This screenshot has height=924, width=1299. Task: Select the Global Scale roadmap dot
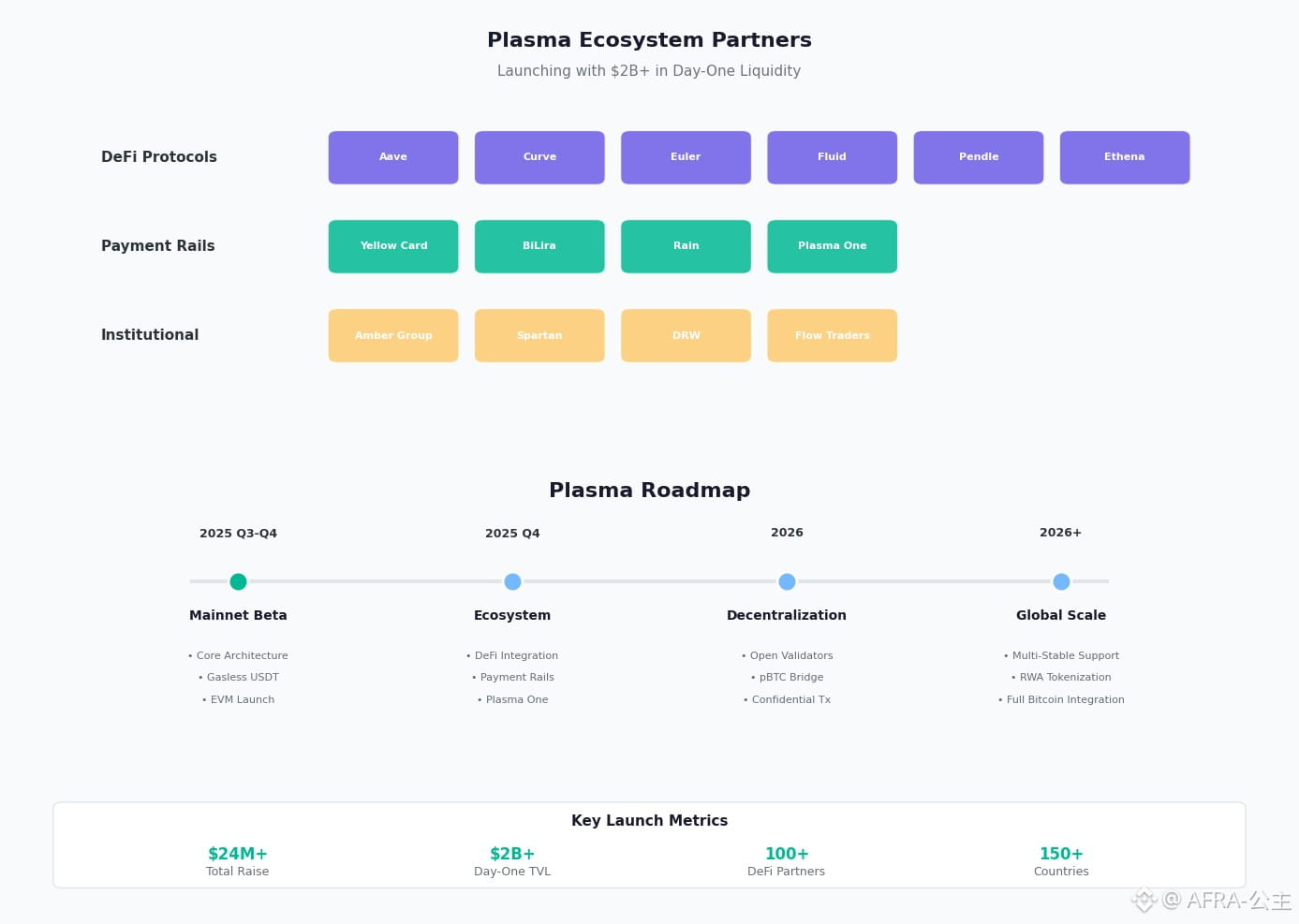(x=1061, y=581)
